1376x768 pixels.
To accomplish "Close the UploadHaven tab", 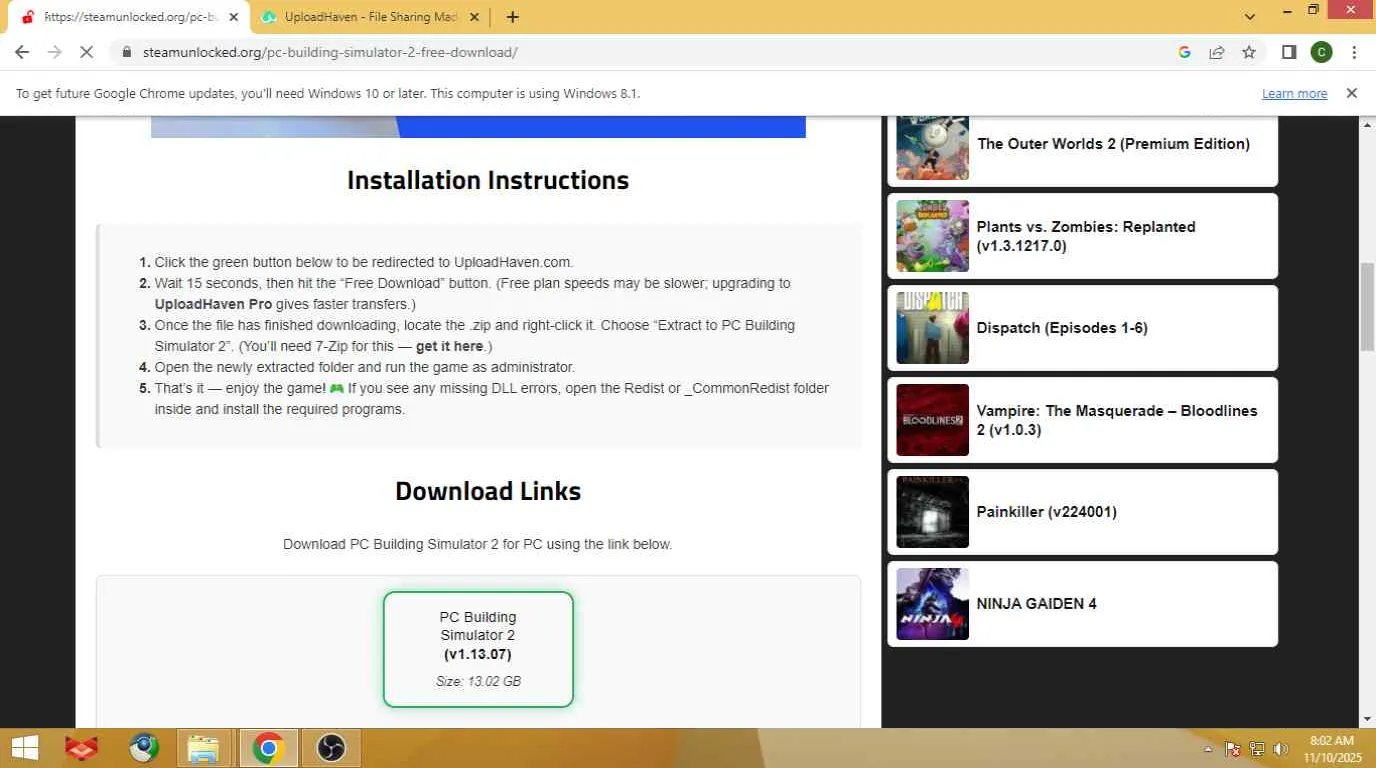I will [474, 17].
